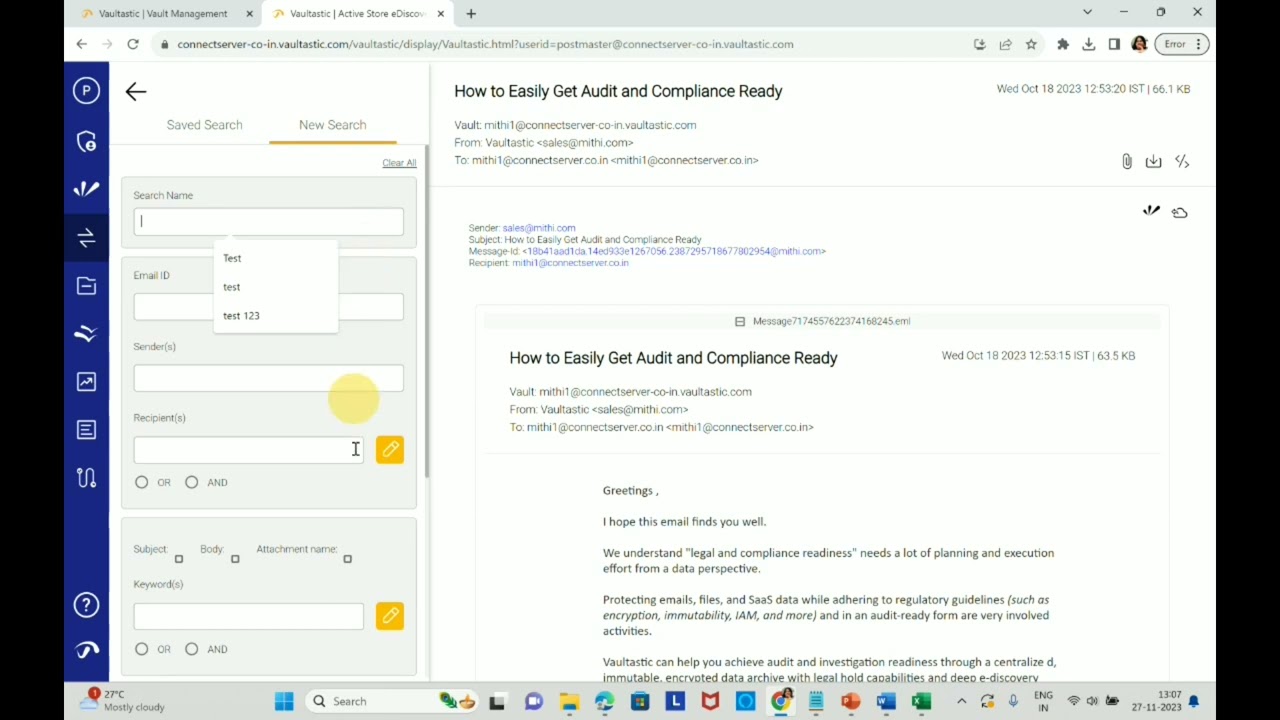Check the Attachment name checkbox
The width and height of the screenshot is (1280, 720).
click(348, 559)
